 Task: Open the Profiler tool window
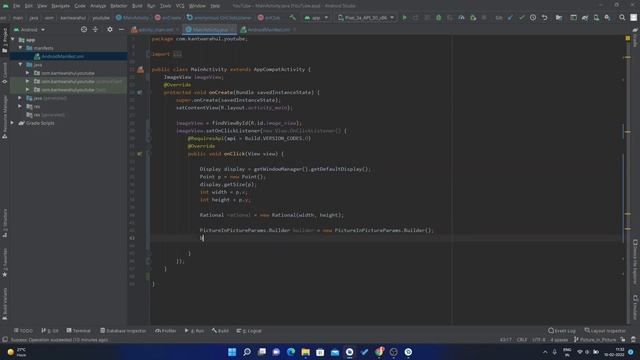click(166, 331)
